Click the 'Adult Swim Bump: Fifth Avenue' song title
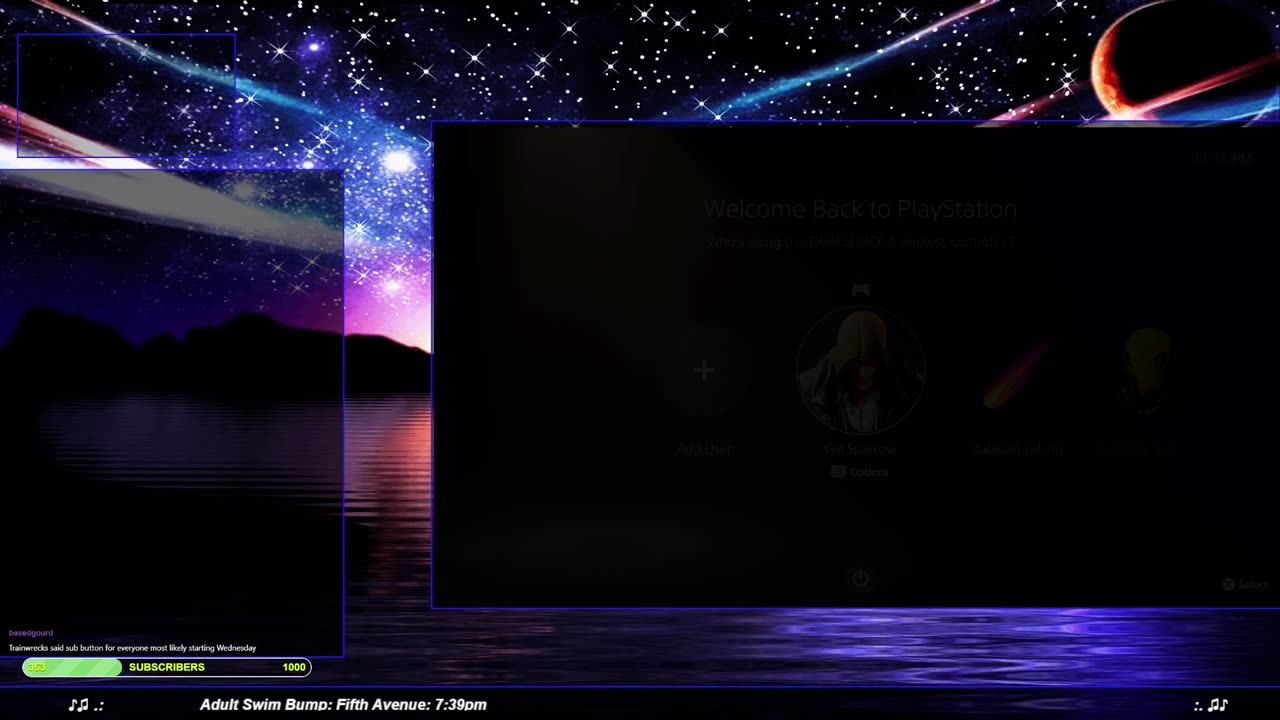1280x720 pixels. point(343,705)
